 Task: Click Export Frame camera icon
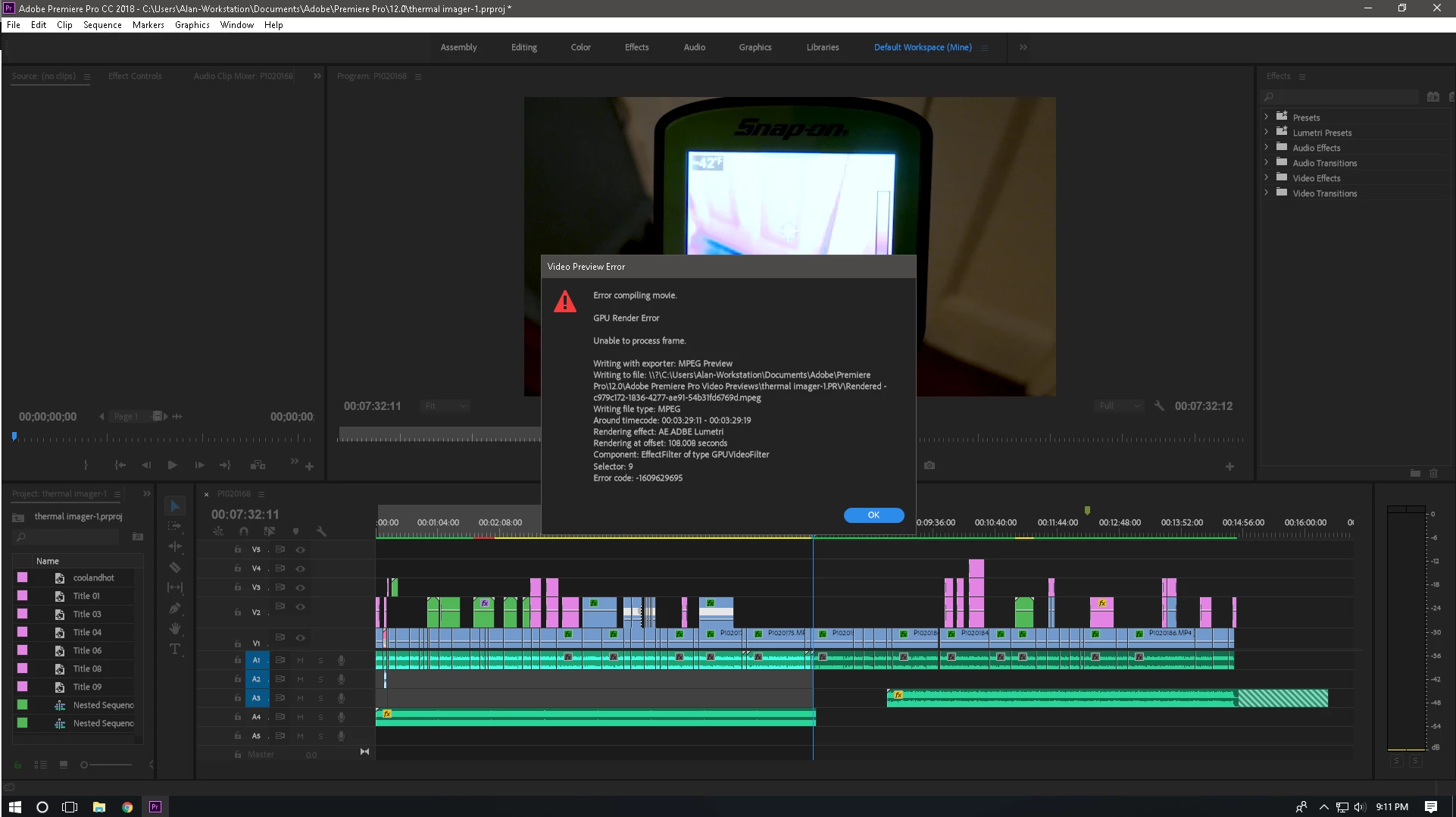pos(930,465)
